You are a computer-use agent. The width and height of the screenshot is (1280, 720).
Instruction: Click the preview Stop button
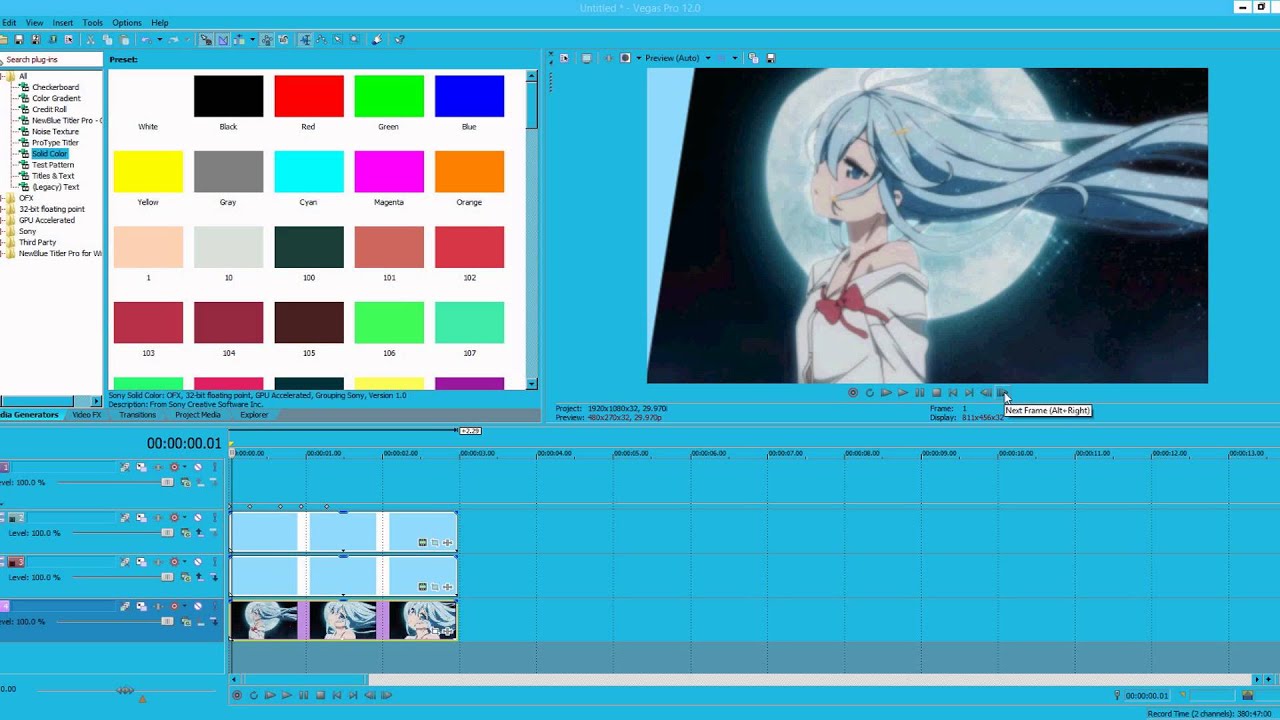(x=937, y=393)
